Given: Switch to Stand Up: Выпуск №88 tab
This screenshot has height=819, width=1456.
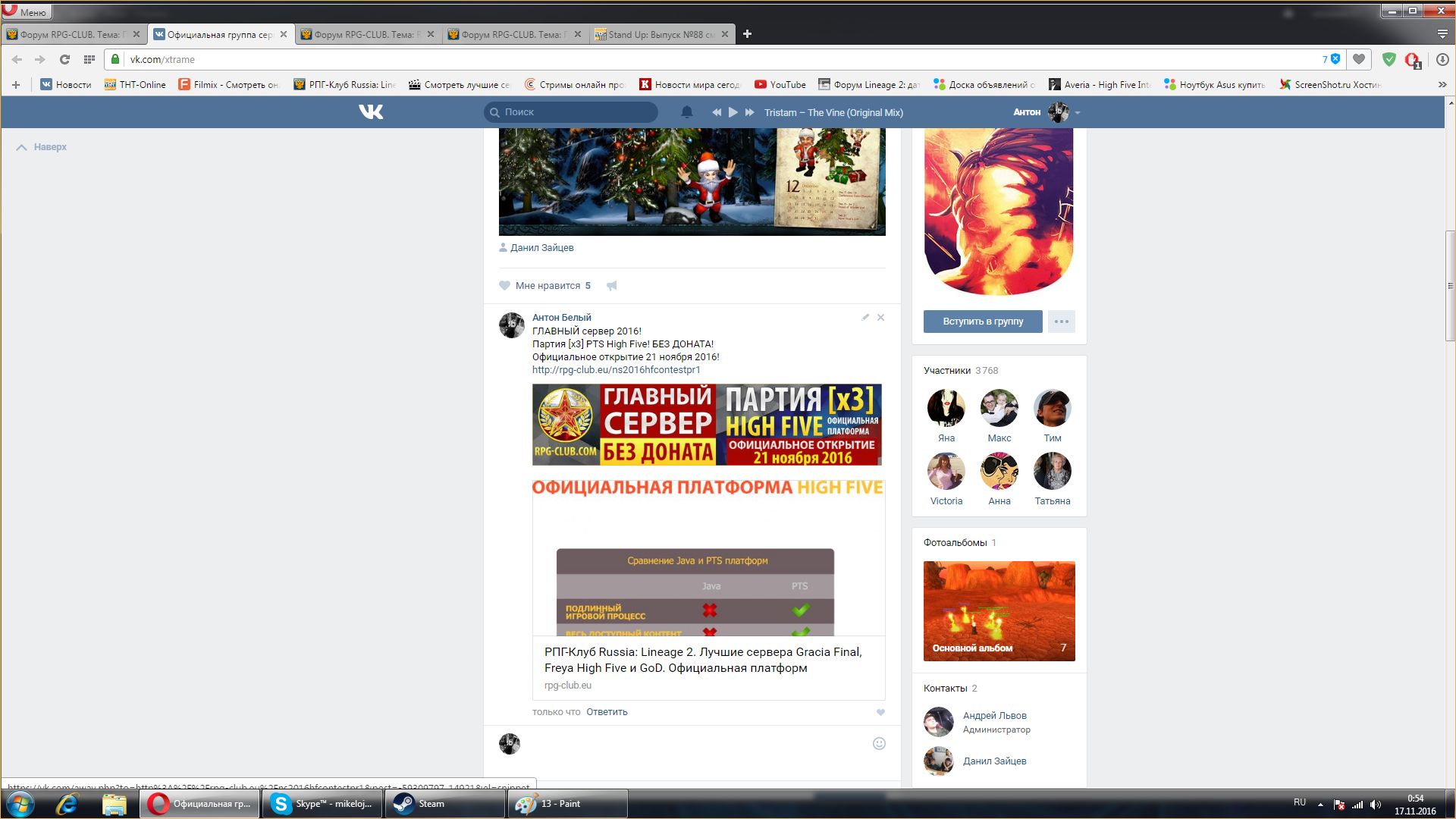Looking at the screenshot, I should [x=661, y=34].
